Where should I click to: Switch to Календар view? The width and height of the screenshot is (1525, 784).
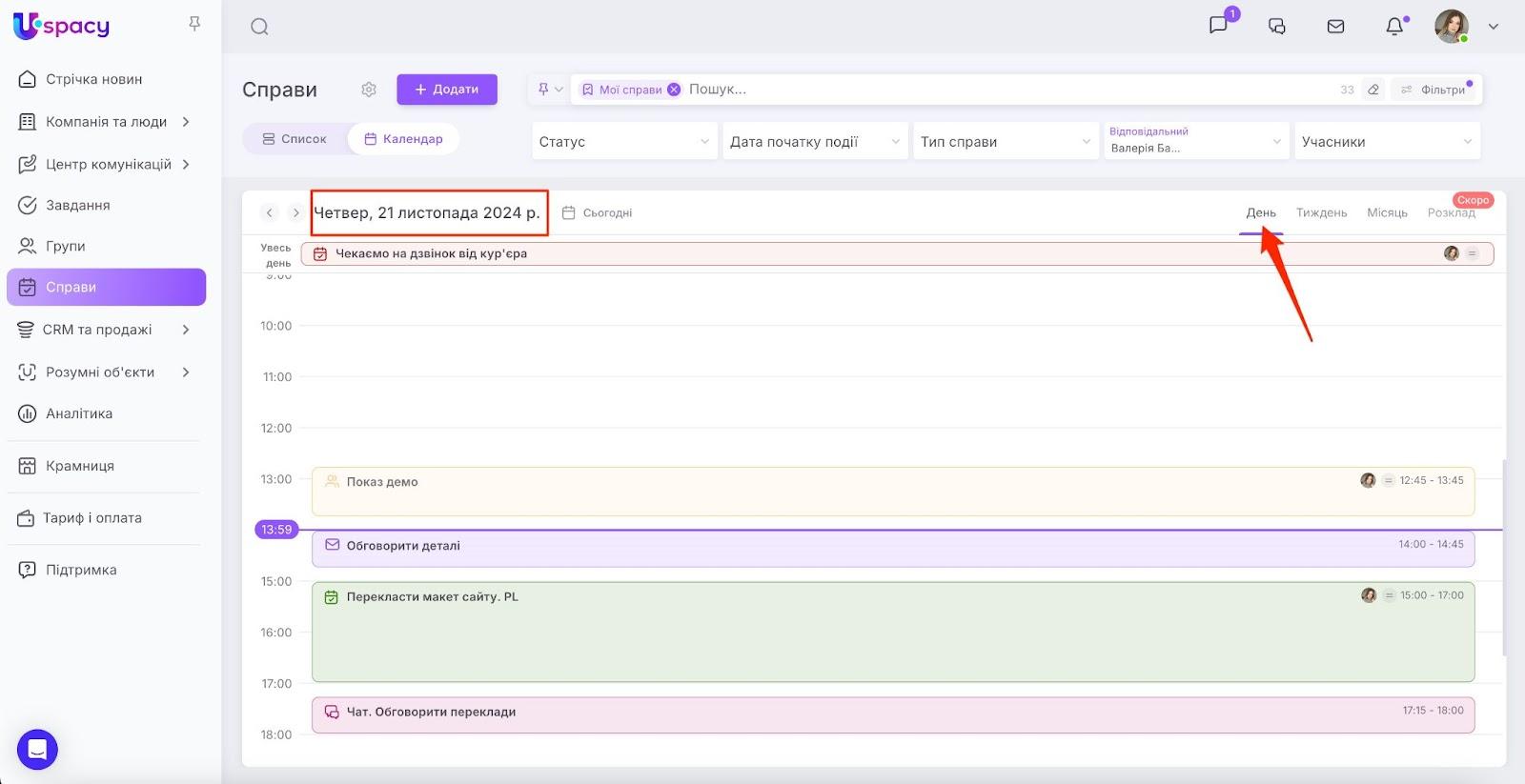click(403, 139)
